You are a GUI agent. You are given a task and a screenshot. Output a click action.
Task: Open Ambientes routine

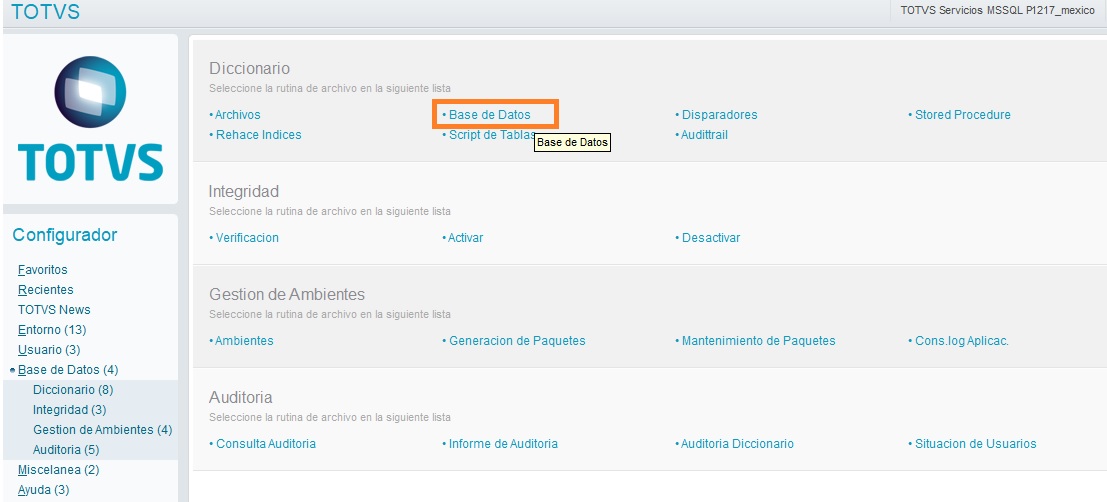[244, 340]
